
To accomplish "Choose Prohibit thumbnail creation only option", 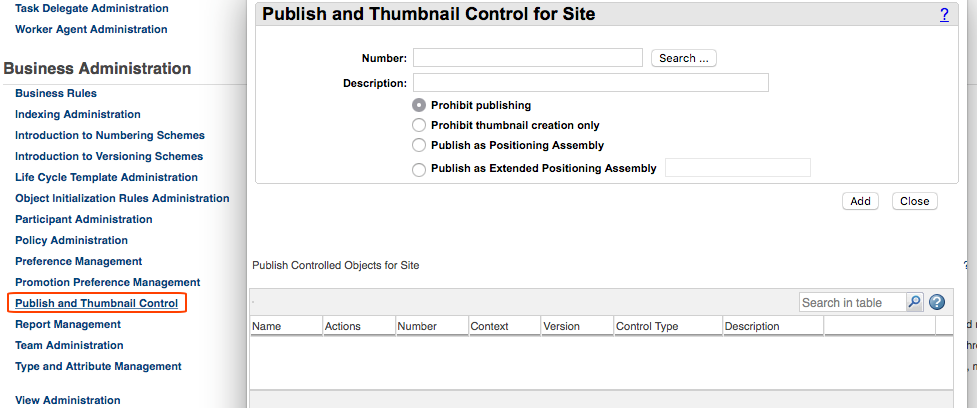I will pyautogui.click(x=419, y=125).
